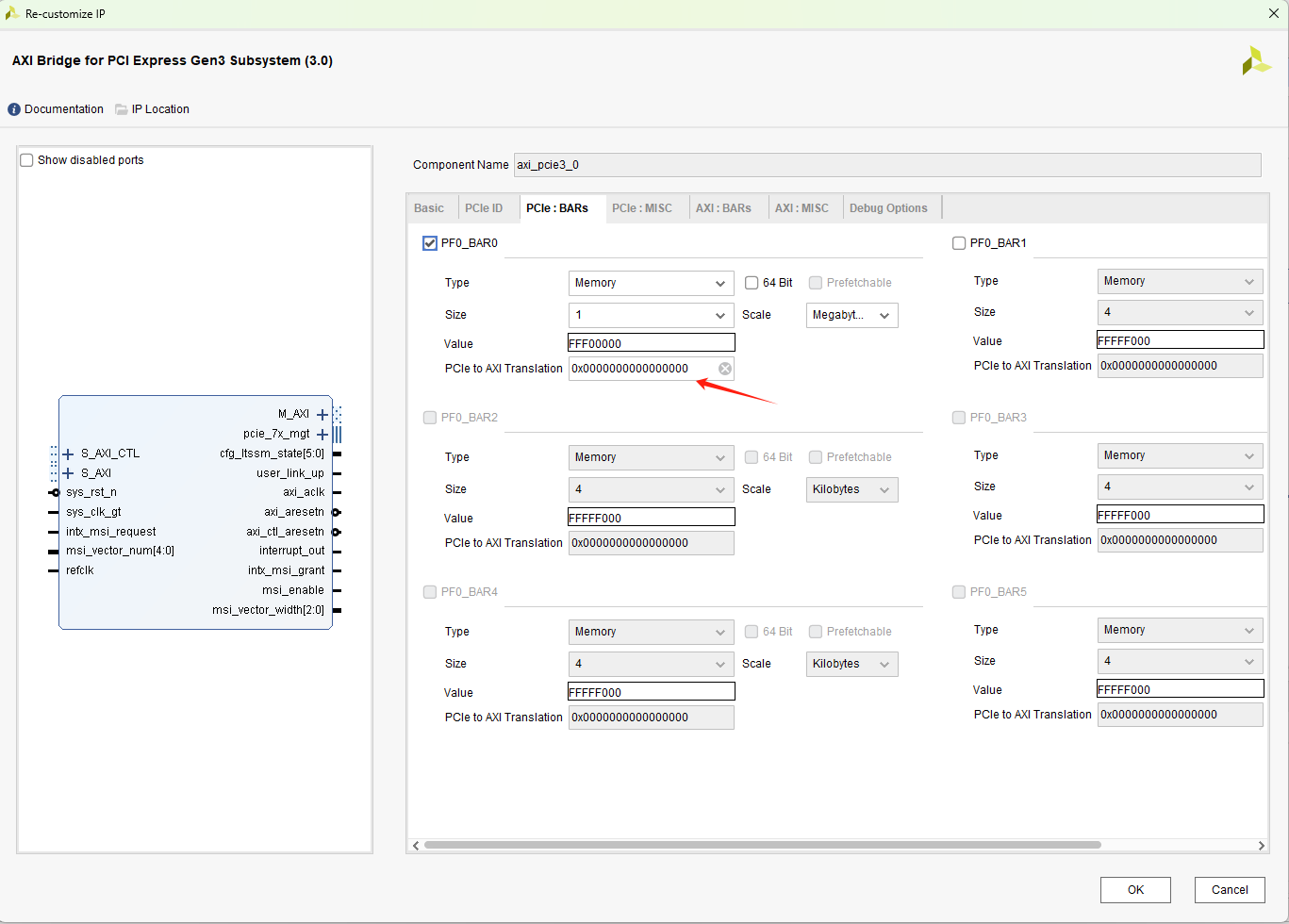Click the OK button

[x=1135, y=890]
